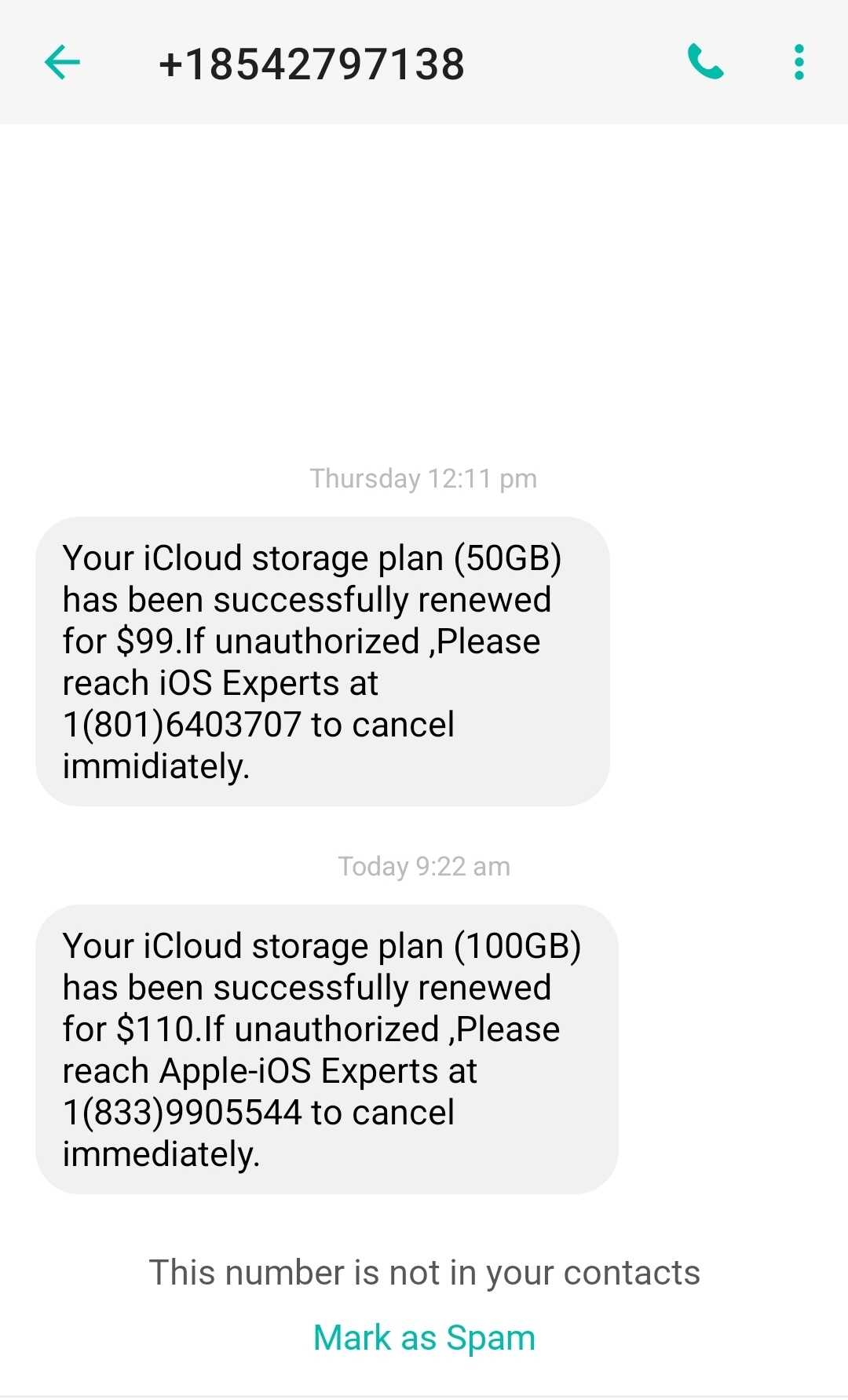This screenshot has height=1400, width=848.
Task: Click the '(100GB)' text in second message
Action: pos(518,946)
